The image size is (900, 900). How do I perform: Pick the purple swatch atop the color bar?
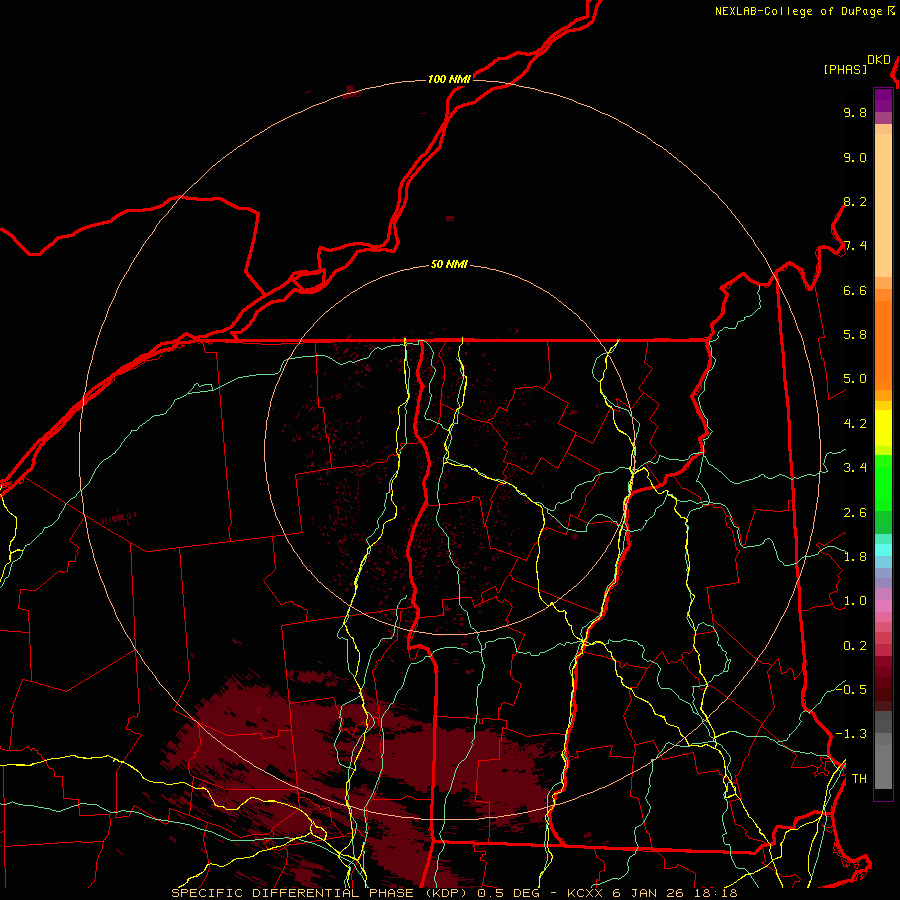[x=883, y=100]
